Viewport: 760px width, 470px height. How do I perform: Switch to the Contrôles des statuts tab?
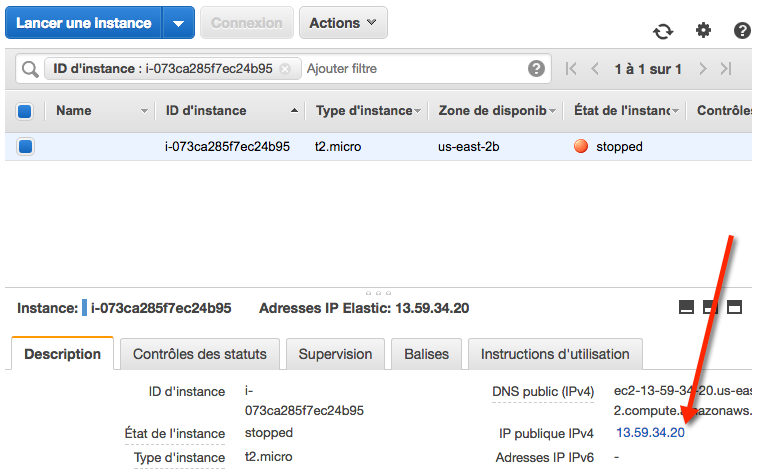tap(199, 354)
